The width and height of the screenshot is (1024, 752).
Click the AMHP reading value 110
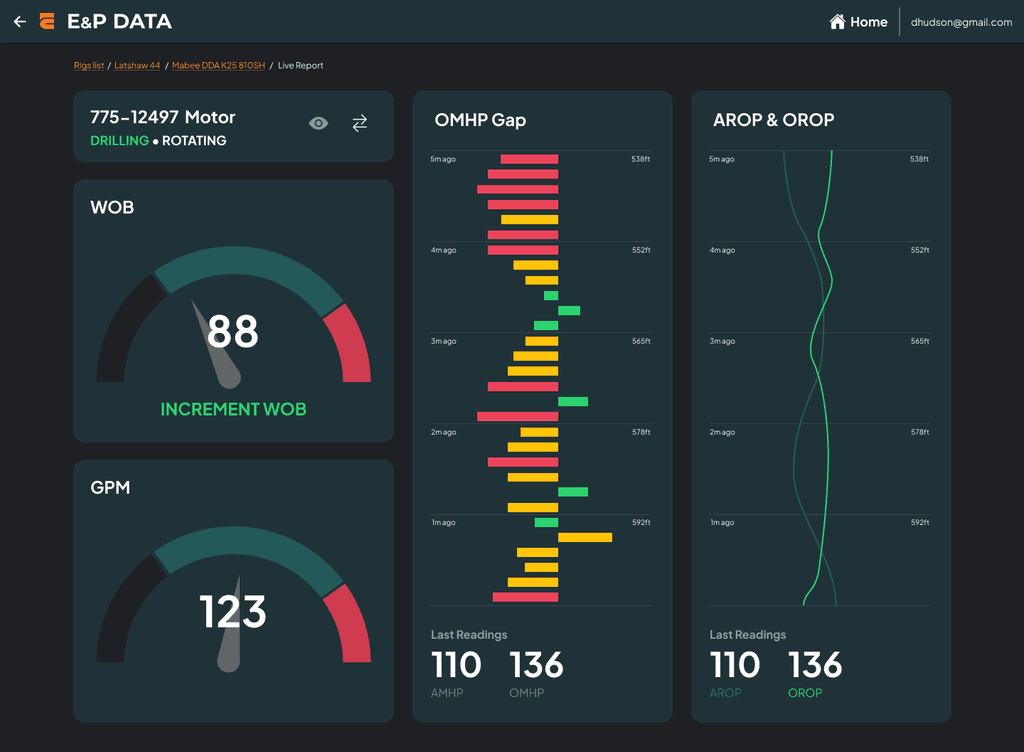coord(456,665)
